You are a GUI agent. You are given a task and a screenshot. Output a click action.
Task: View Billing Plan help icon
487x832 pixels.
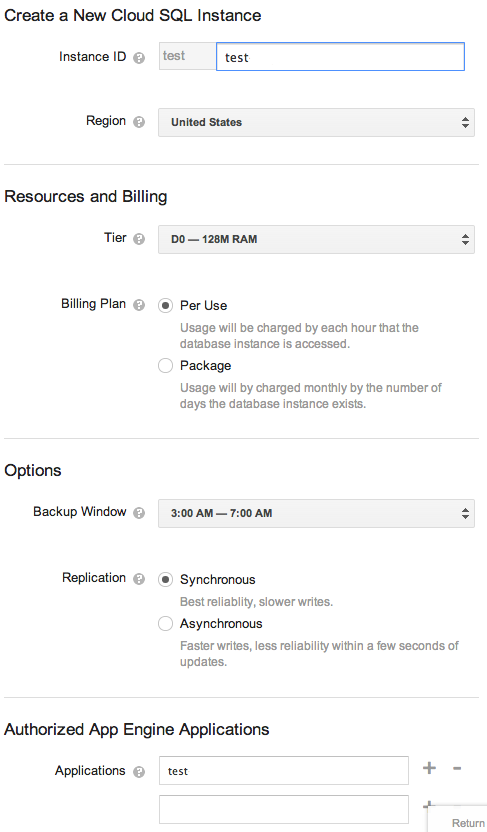click(139, 305)
